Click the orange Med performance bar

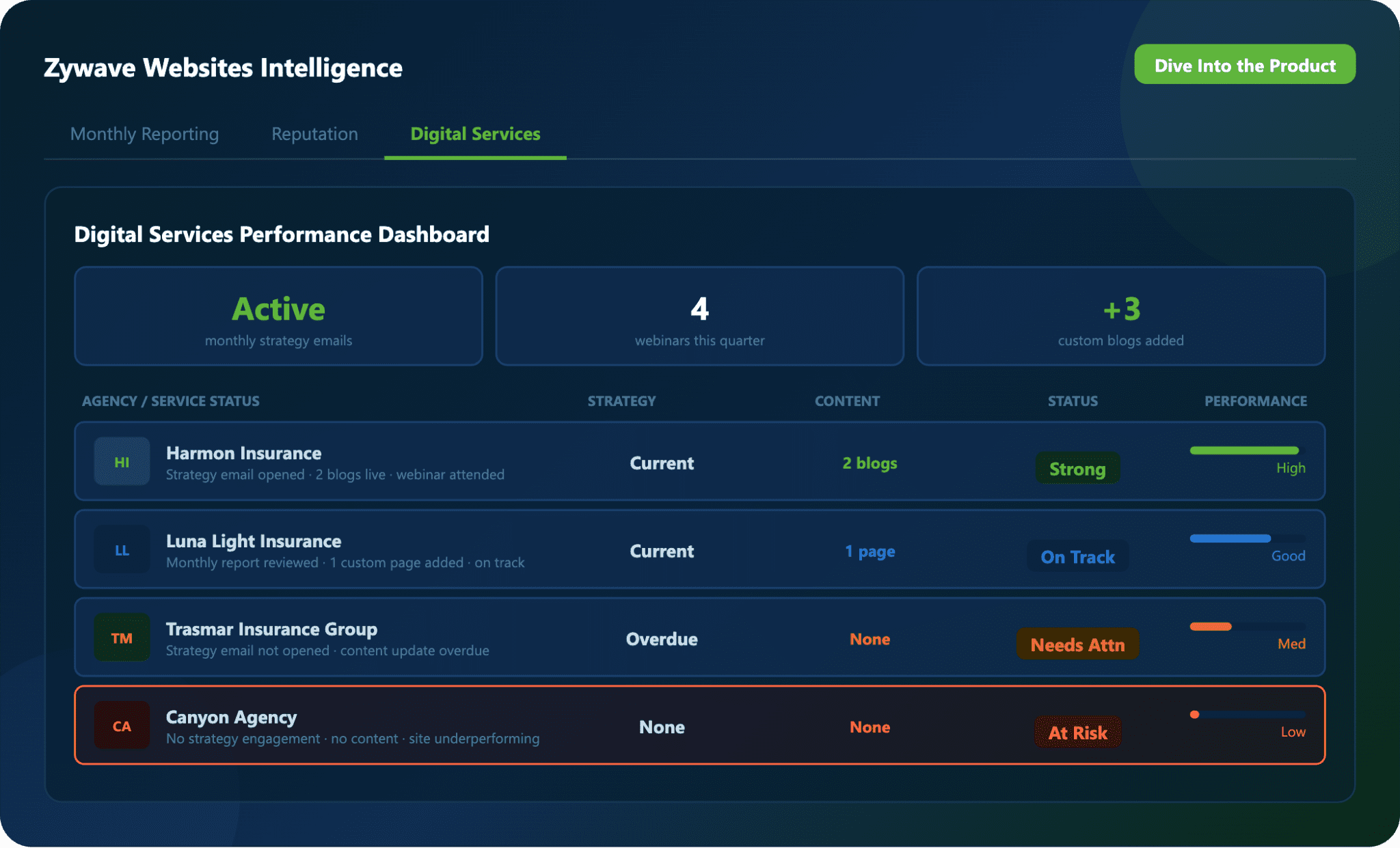[1211, 627]
